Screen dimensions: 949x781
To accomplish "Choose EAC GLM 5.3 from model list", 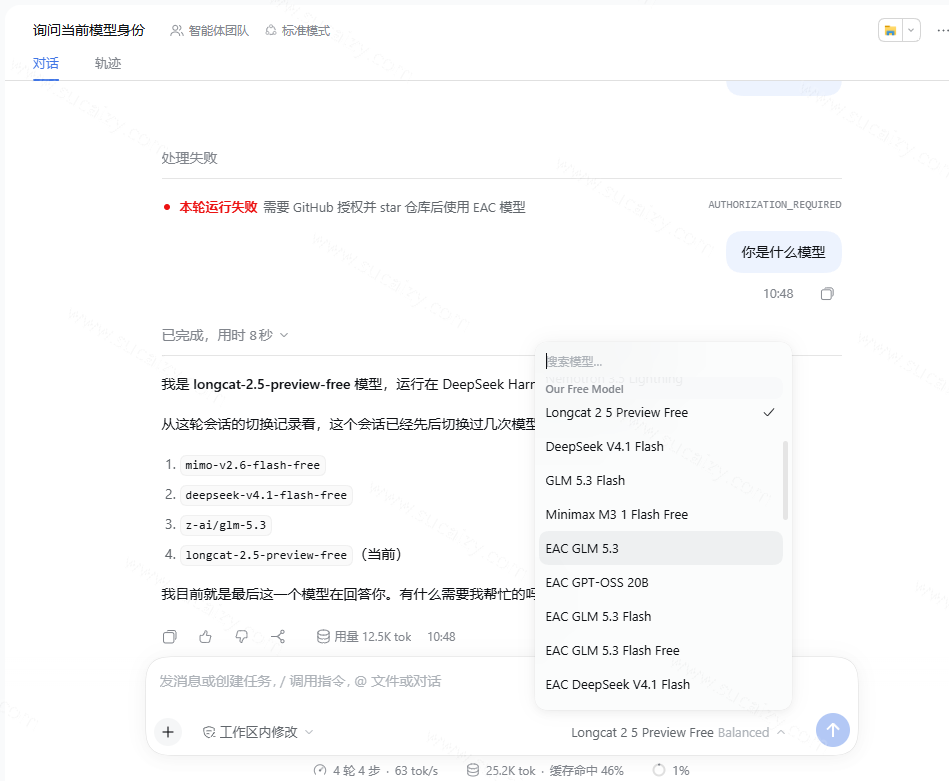I will click(660, 549).
